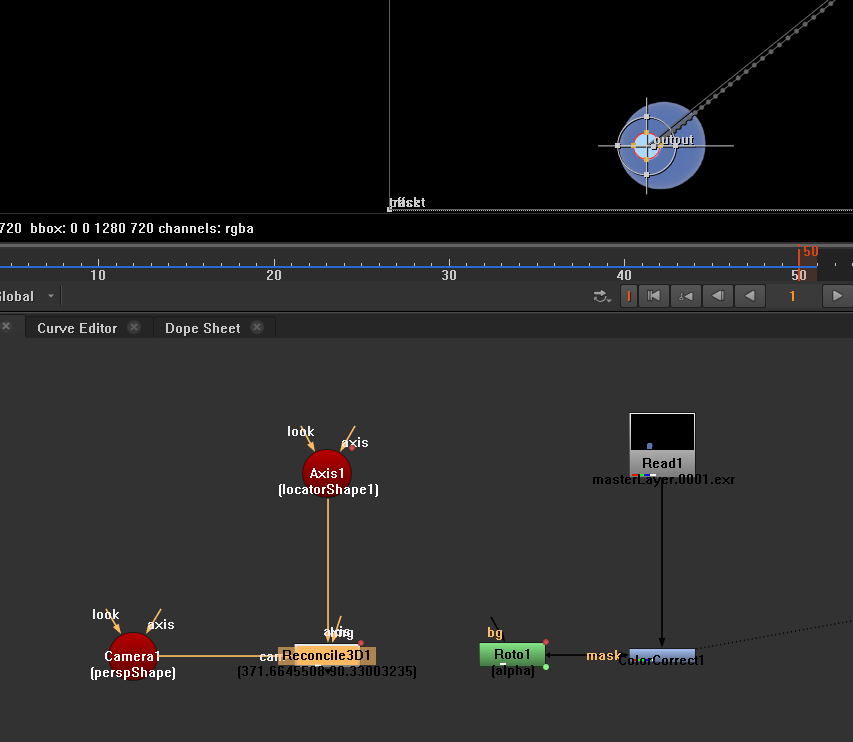The image size is (853, 742).
Task: Toggle the orange in-point marker button
Action: coord(629,296)
